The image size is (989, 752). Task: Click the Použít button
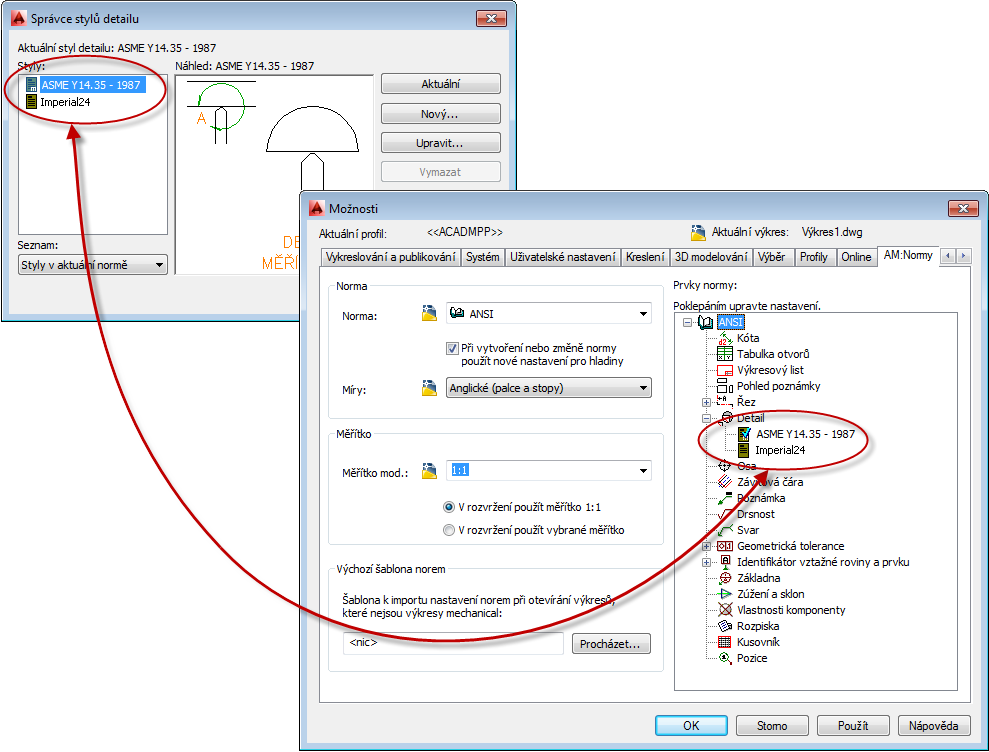tap(853, 726)
